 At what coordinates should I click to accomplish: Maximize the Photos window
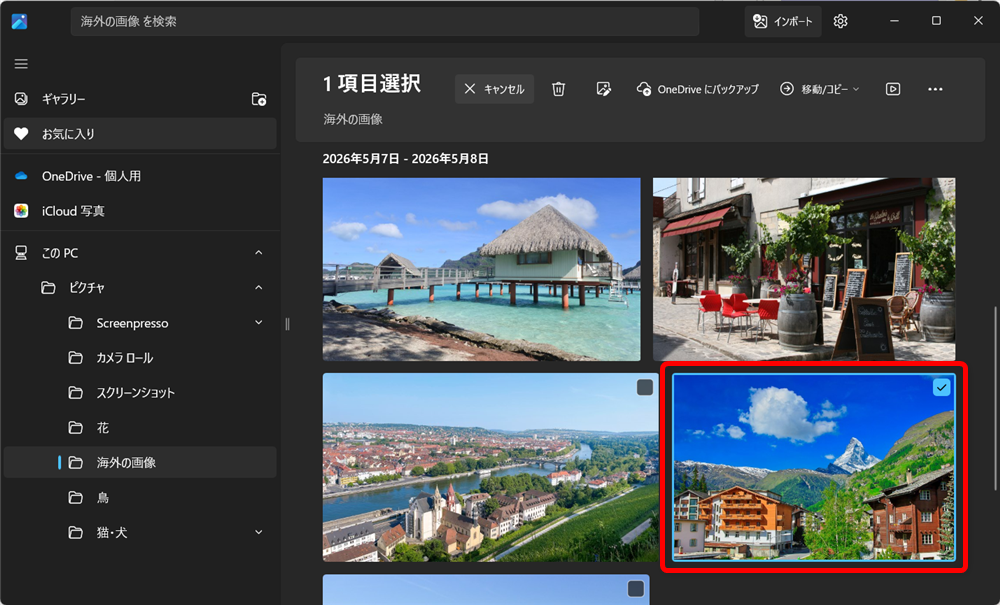point(936,21)
